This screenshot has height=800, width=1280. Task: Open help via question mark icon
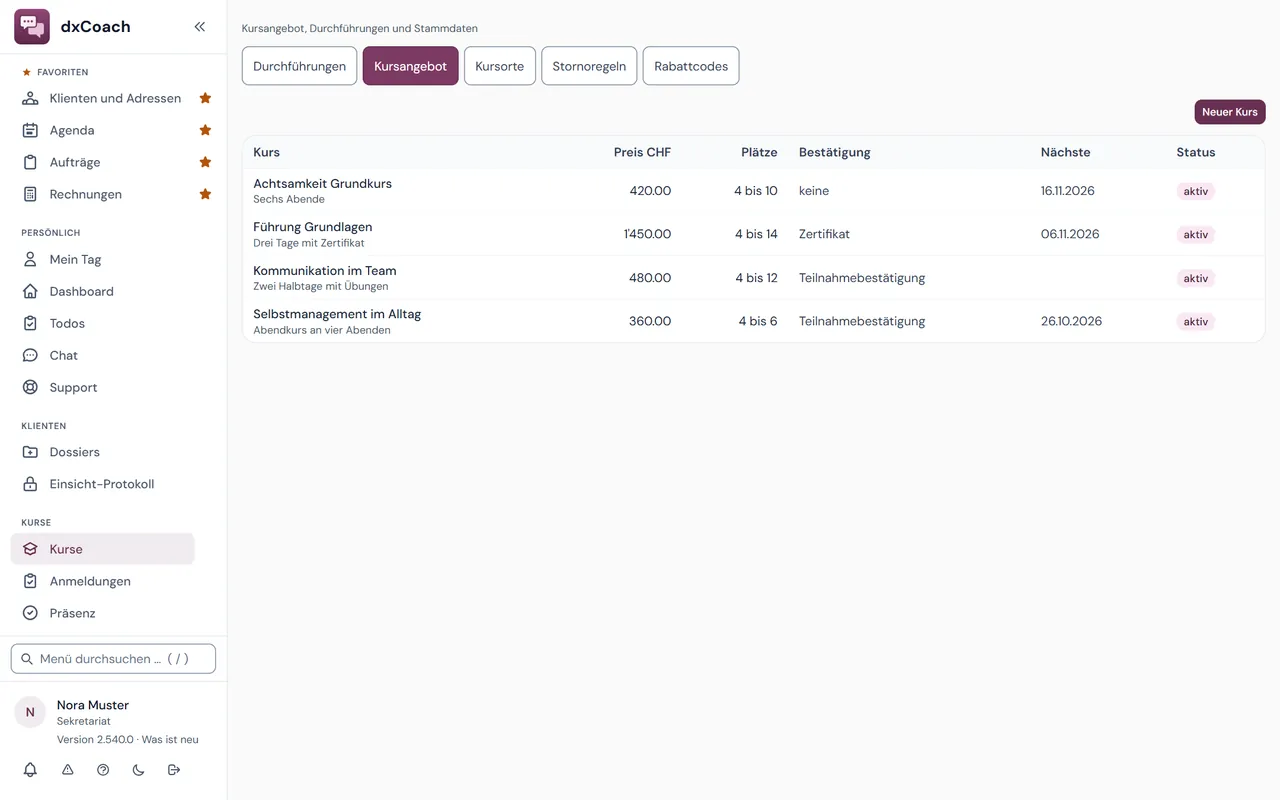point(103,770)
